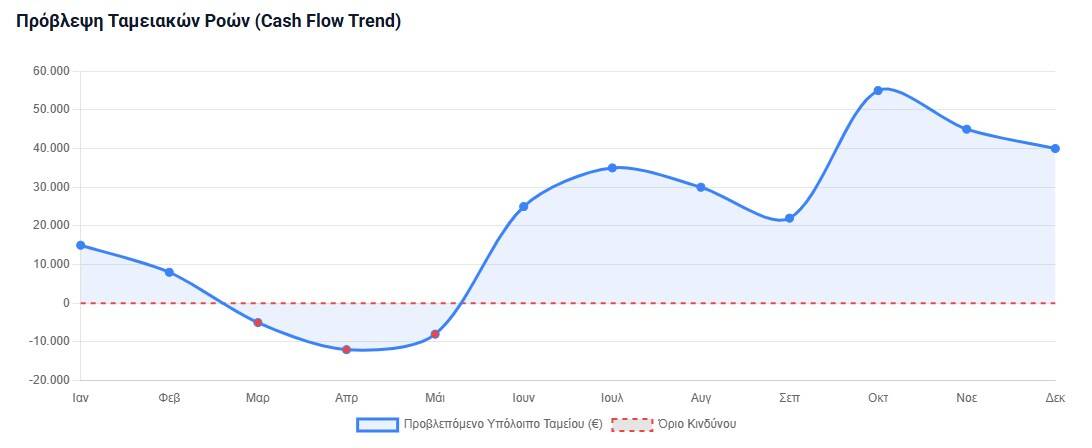Click the Ιαν data point on the line
This screenshot has height=448, width=1092.
tap(80, 245)
